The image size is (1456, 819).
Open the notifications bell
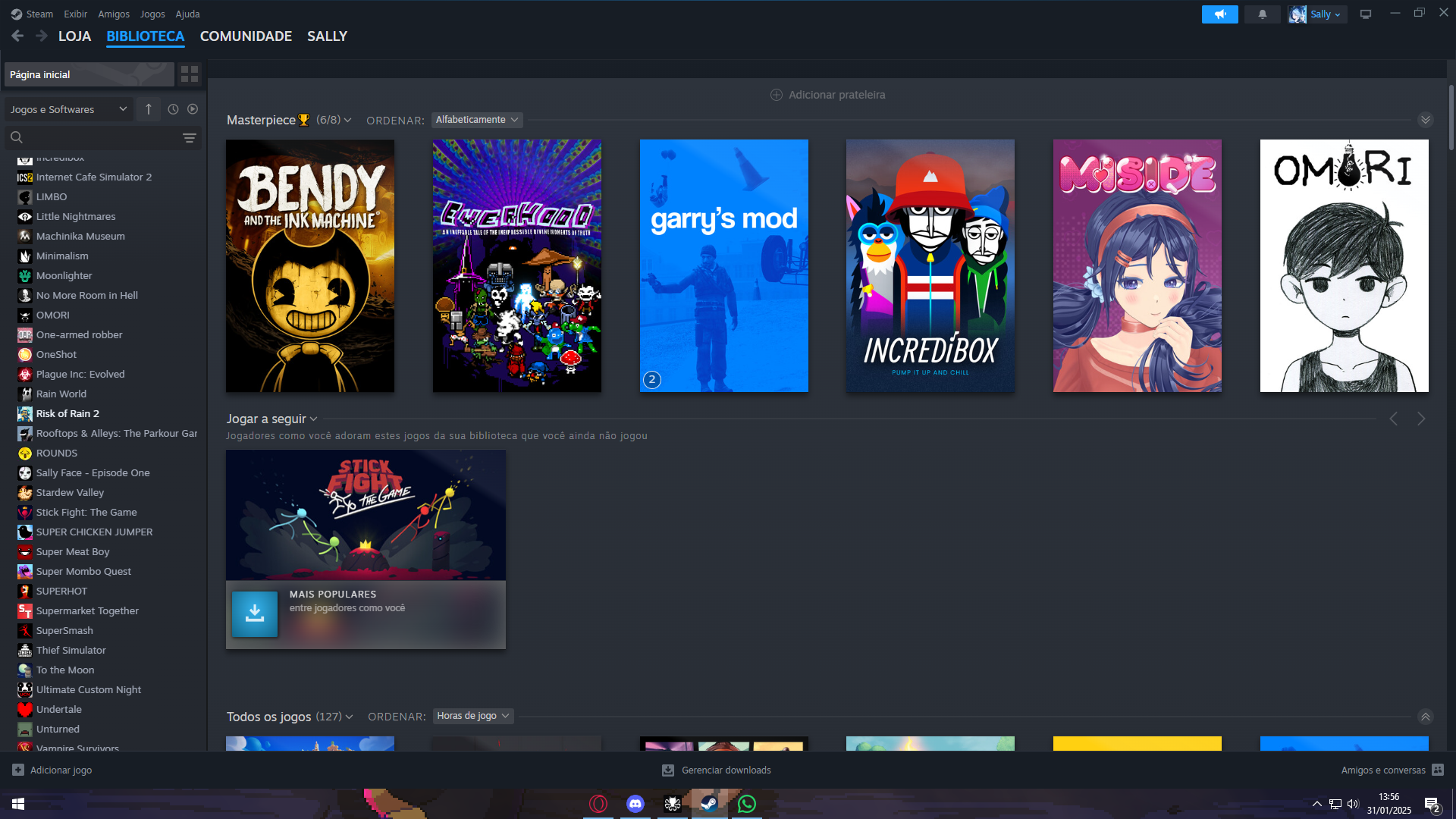click(x=1262, y=14)
